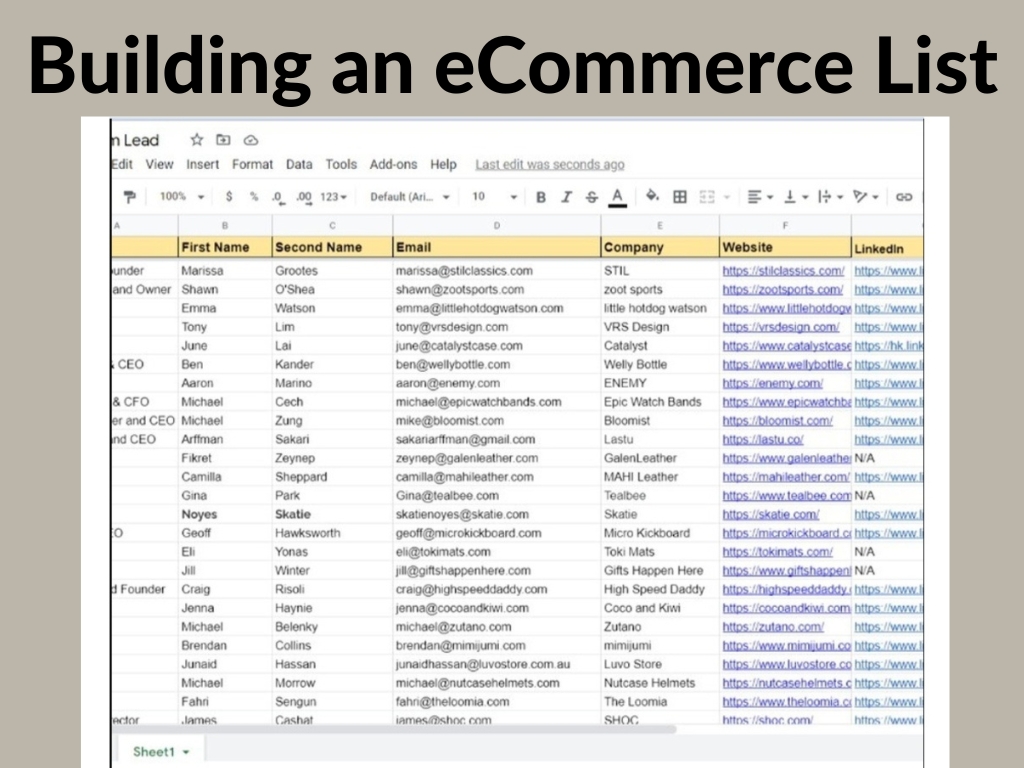
Task: Click 'Last edit was seconds ago' link
Action: click(x=550, y=165)
